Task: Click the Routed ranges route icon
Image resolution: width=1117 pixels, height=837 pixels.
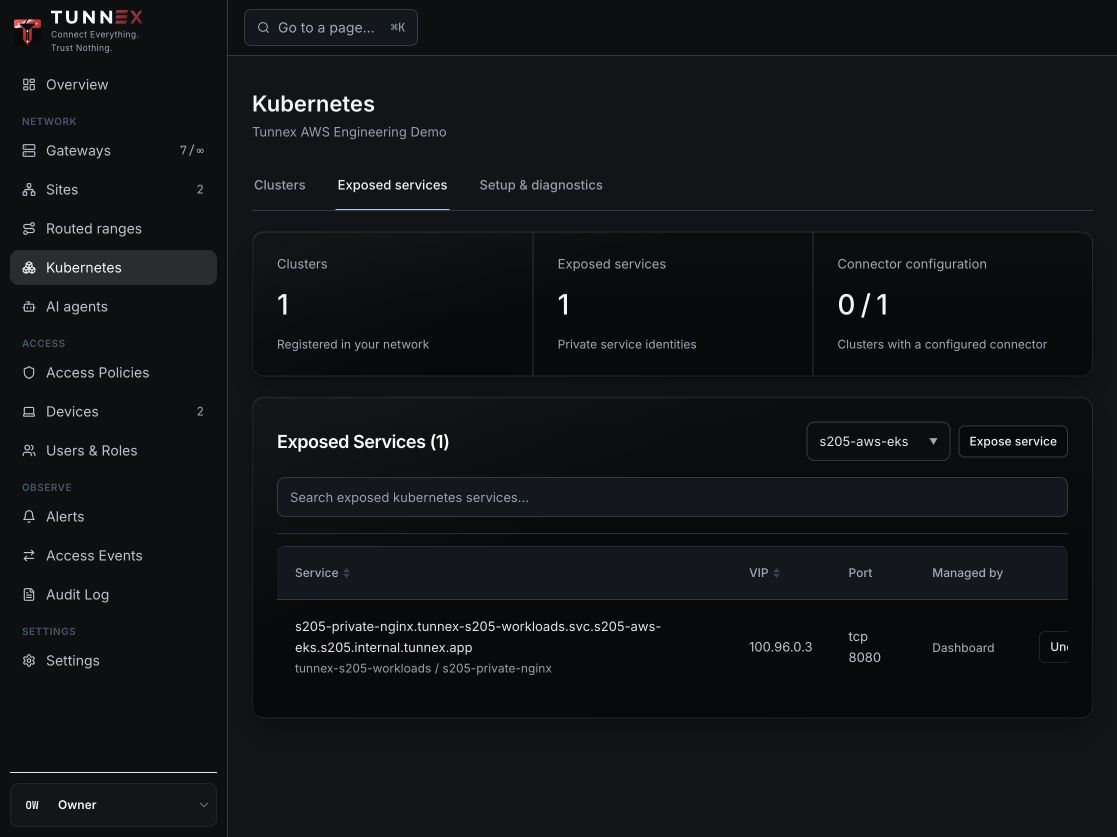Action: [28, 229]
